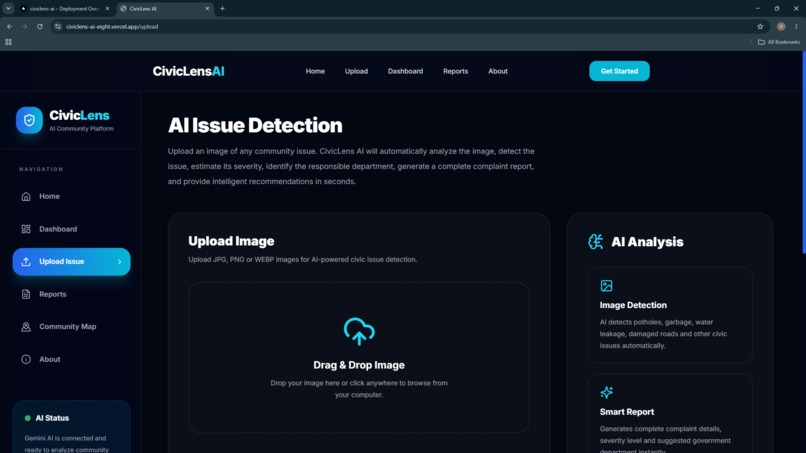Image resolution: width=806 pixels, height=453 pixels.
Task: Open the tab search dropdown arrow
Action: click(8, 8)
